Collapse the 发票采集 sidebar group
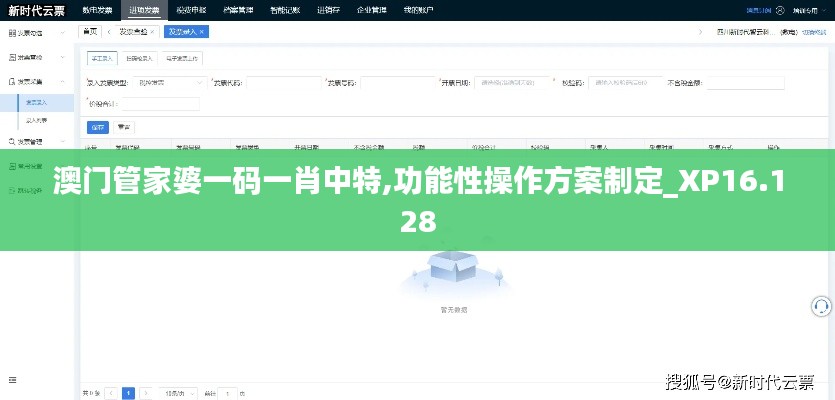 63,81
